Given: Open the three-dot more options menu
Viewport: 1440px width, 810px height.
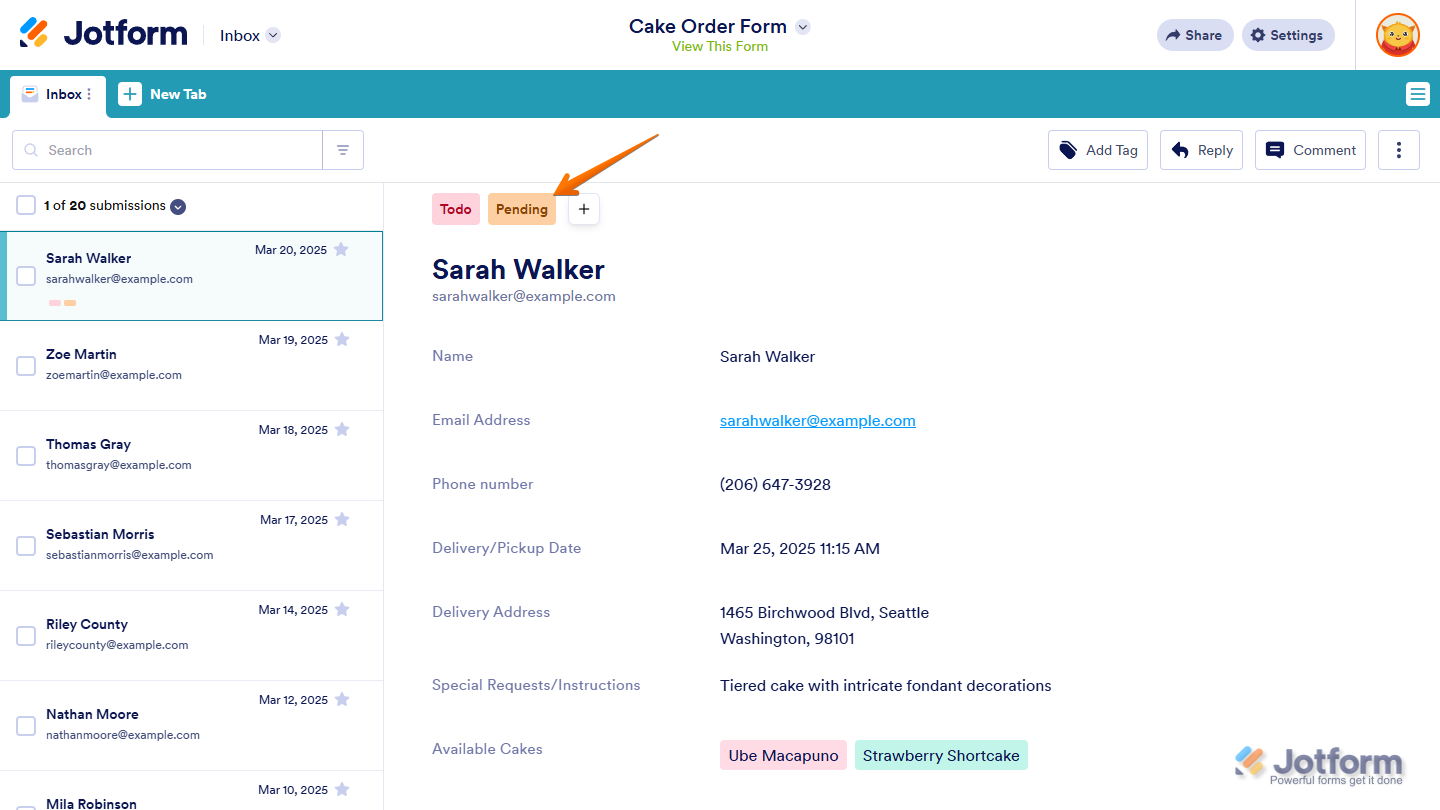Looking at the screenshot, I should [1399, 150].
